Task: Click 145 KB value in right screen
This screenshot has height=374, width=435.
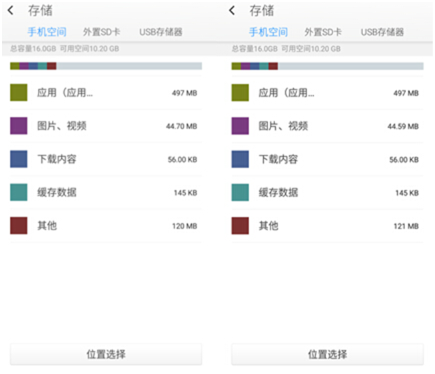Action: tap(407, 193)
